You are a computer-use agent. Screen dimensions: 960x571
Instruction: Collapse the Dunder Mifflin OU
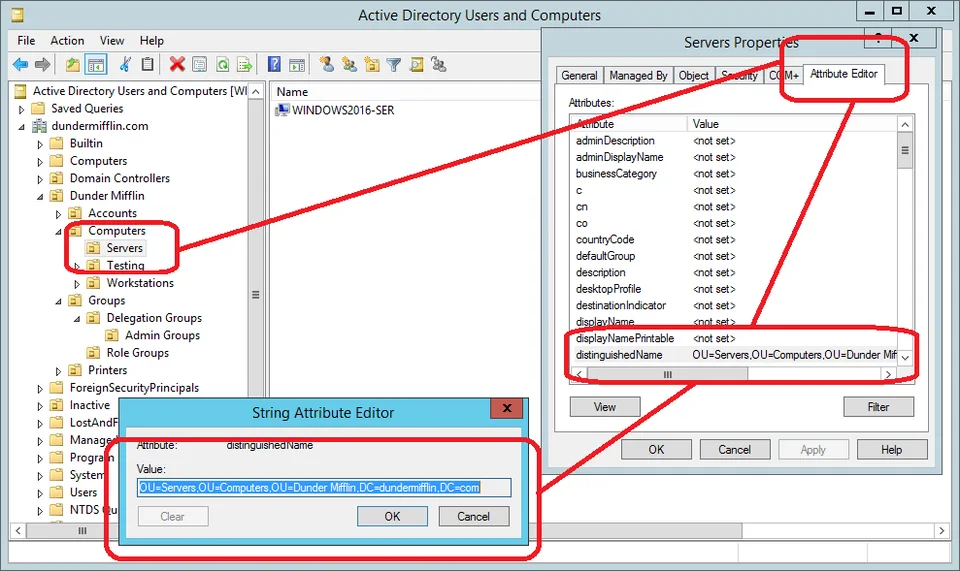(40, 196)
